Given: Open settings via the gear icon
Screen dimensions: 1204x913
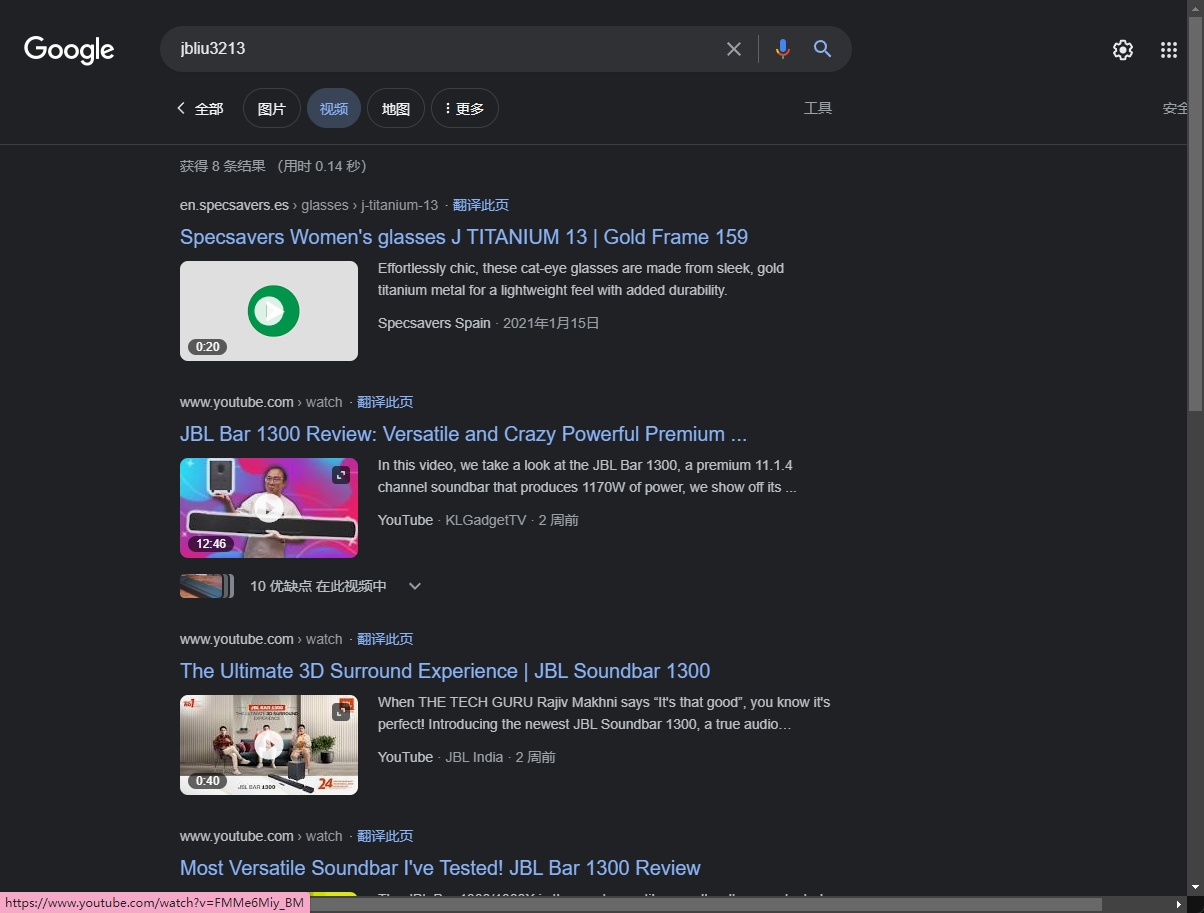Looking at the screenshot, I should click(1123, 50).
